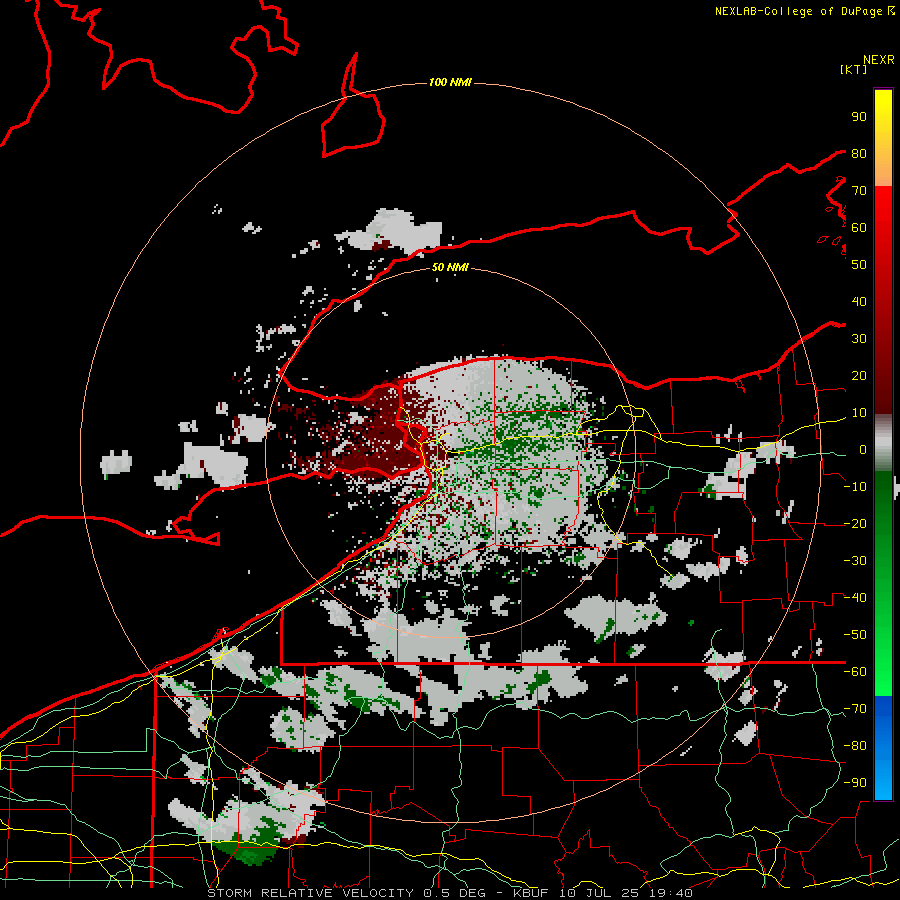Click the -20 value on velocity scale
This screenshot has height=900, width=900.
tap(855, 524)
